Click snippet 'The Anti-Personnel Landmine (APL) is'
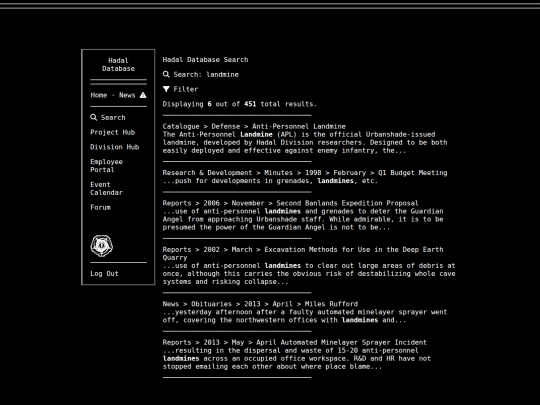540x405 pixels. pyautogui.click(x=305, y=143)
